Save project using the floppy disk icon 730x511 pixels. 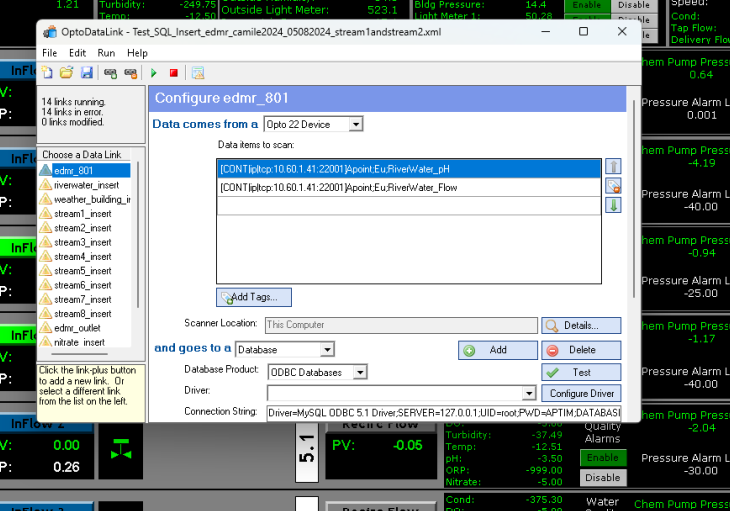87,73
